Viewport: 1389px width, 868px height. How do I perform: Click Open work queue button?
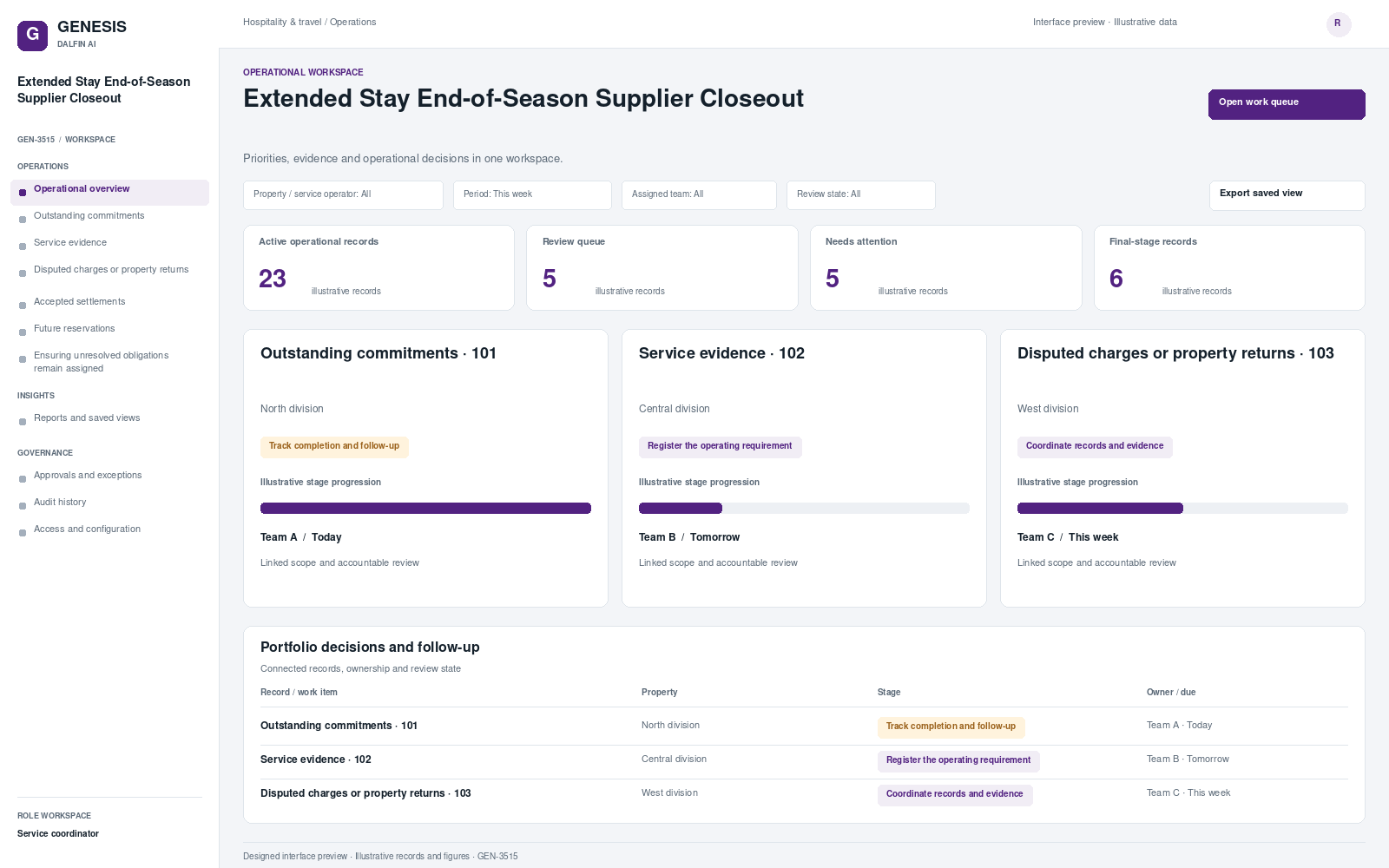pyautogui.click(x=1287, y=104)
